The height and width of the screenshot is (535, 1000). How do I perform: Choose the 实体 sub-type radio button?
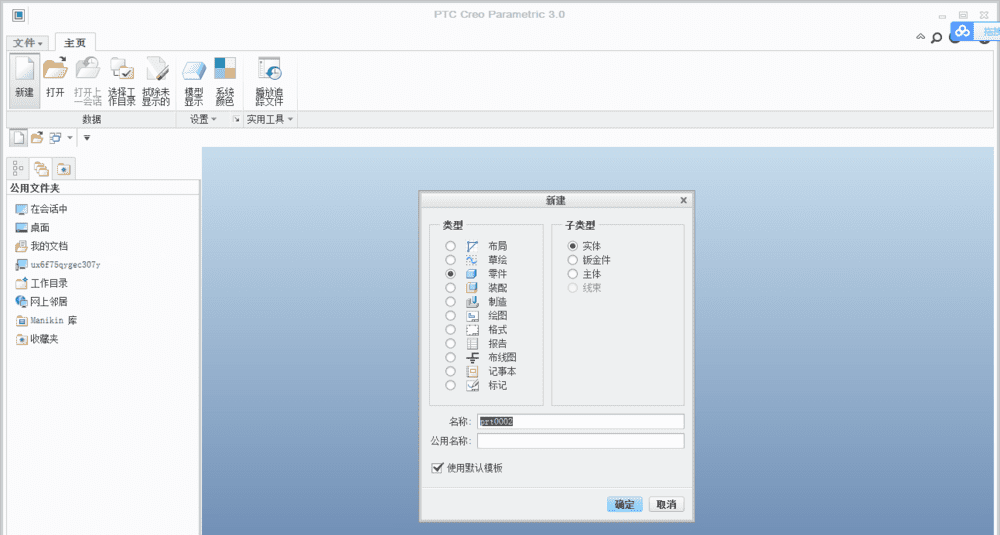click(573, 246)
